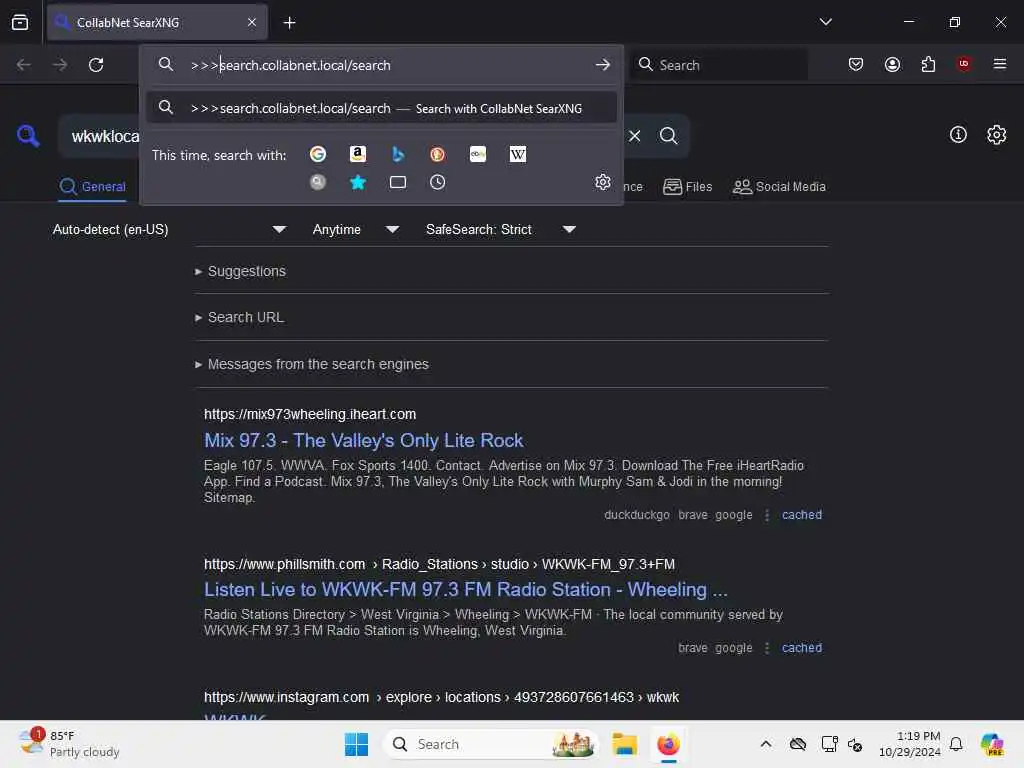Open uBlock Origin extension icon
The image size is (1024, 768).
tap(964, 64)
